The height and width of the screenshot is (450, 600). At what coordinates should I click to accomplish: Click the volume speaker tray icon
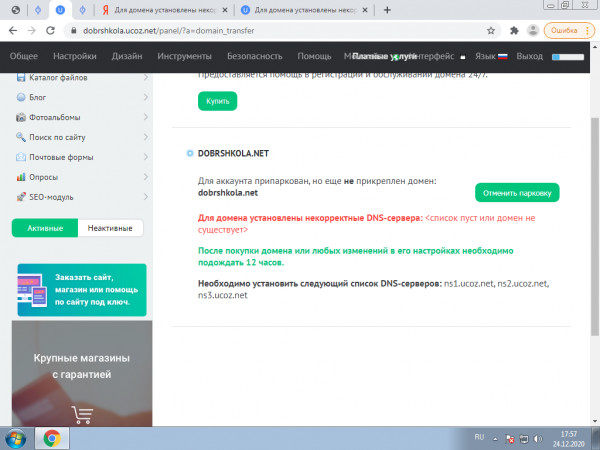pos(538,439)
